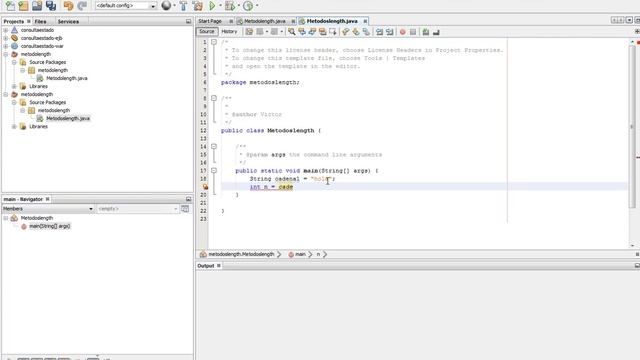The image size is (640, 360).
Task: Switch to the Files tab
Action: point(40,21)
